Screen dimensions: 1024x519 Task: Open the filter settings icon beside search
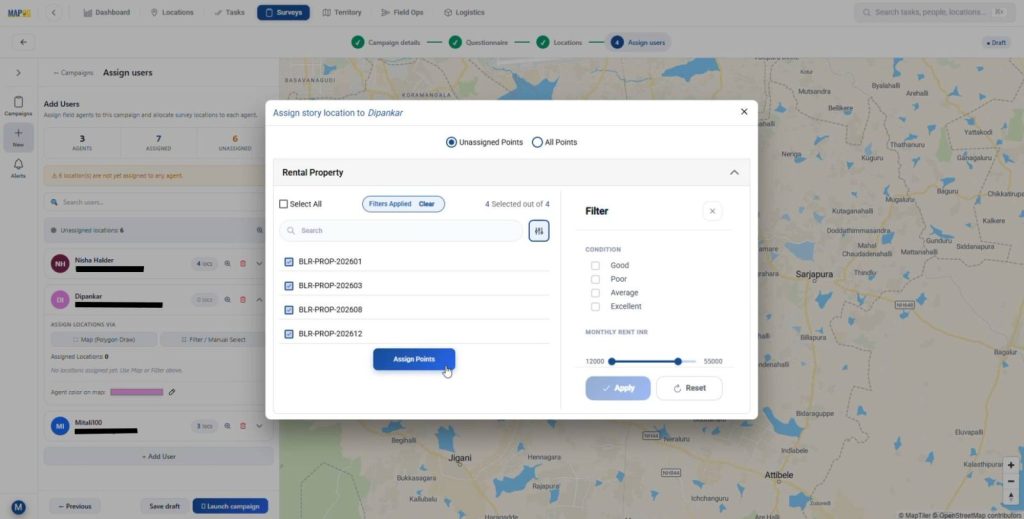point(539,231)
